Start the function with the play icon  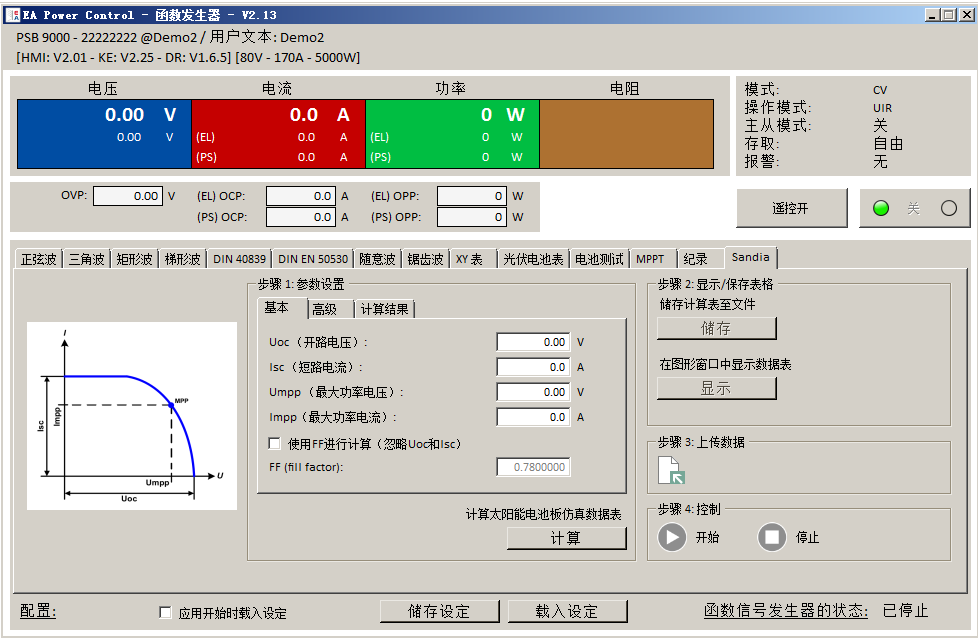(672, 537)
